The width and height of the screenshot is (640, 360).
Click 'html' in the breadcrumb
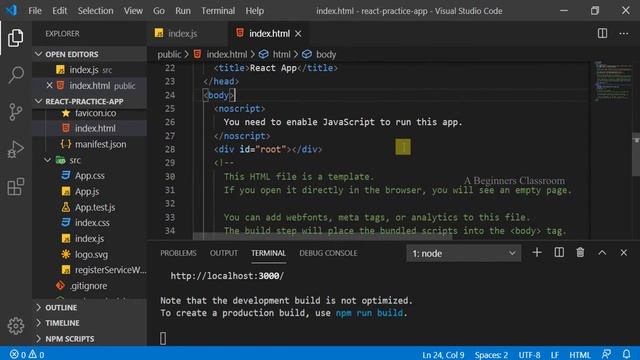tap(282, 54)
